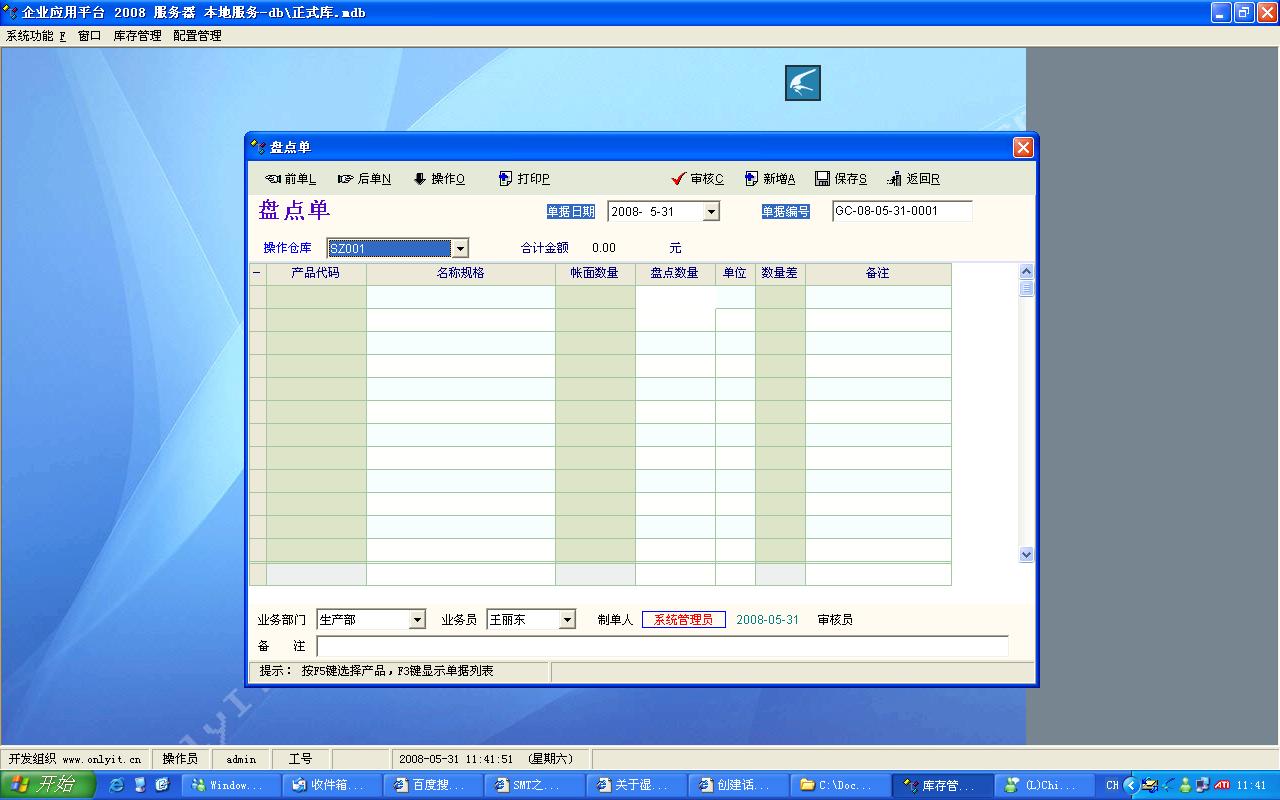Open the 库存管理 menu
The image size is (1280, 800).
click(x=137, y=36)
